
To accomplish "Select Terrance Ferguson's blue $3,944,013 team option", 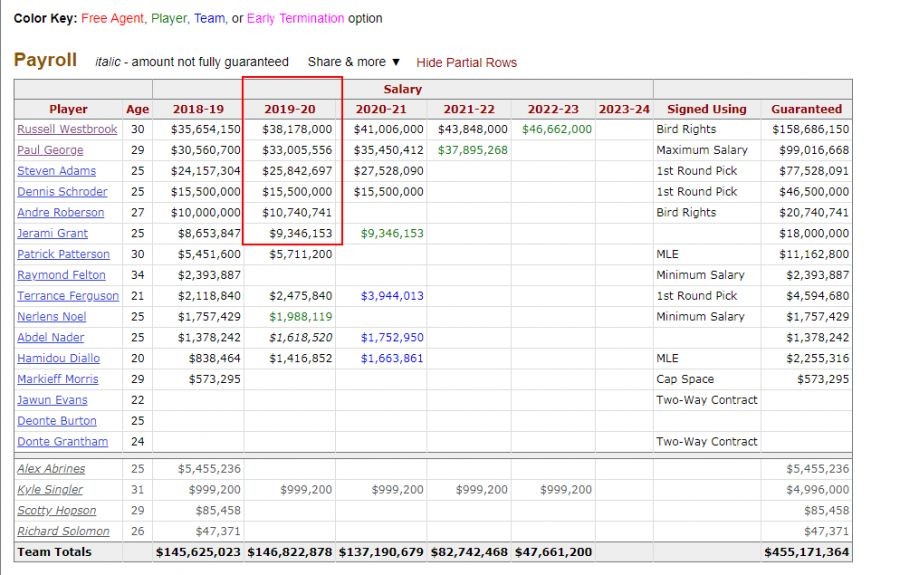I will tap(392, 296).
